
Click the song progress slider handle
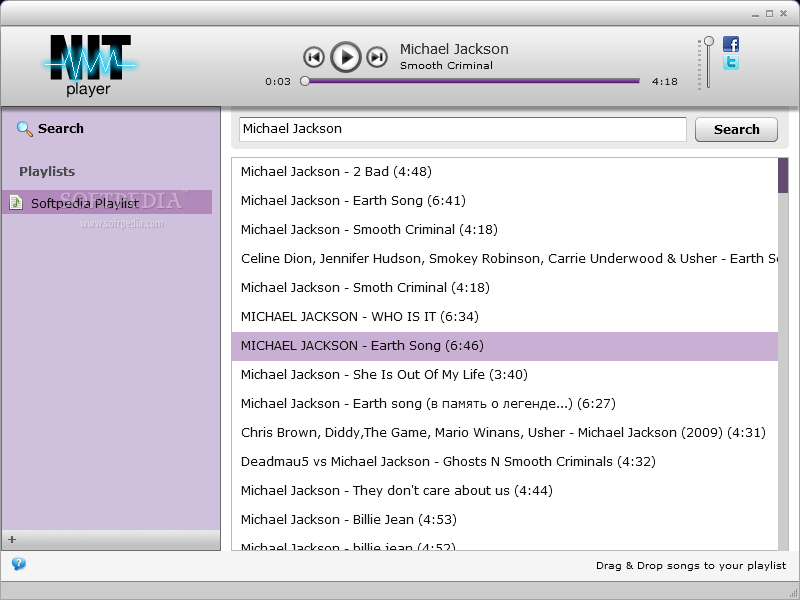305,81
